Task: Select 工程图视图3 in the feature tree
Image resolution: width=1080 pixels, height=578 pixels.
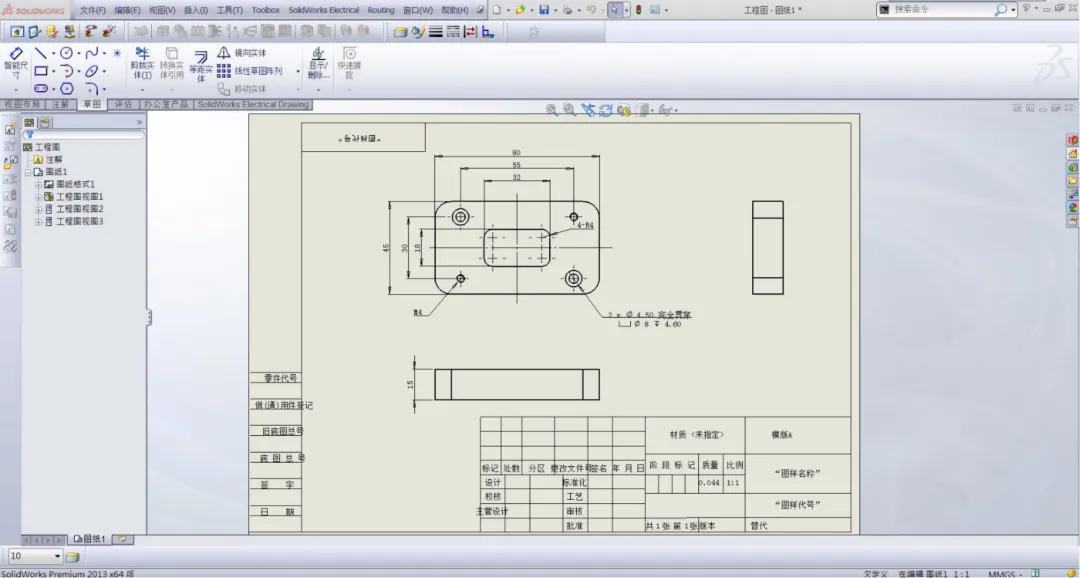Action: pos(79,221)
